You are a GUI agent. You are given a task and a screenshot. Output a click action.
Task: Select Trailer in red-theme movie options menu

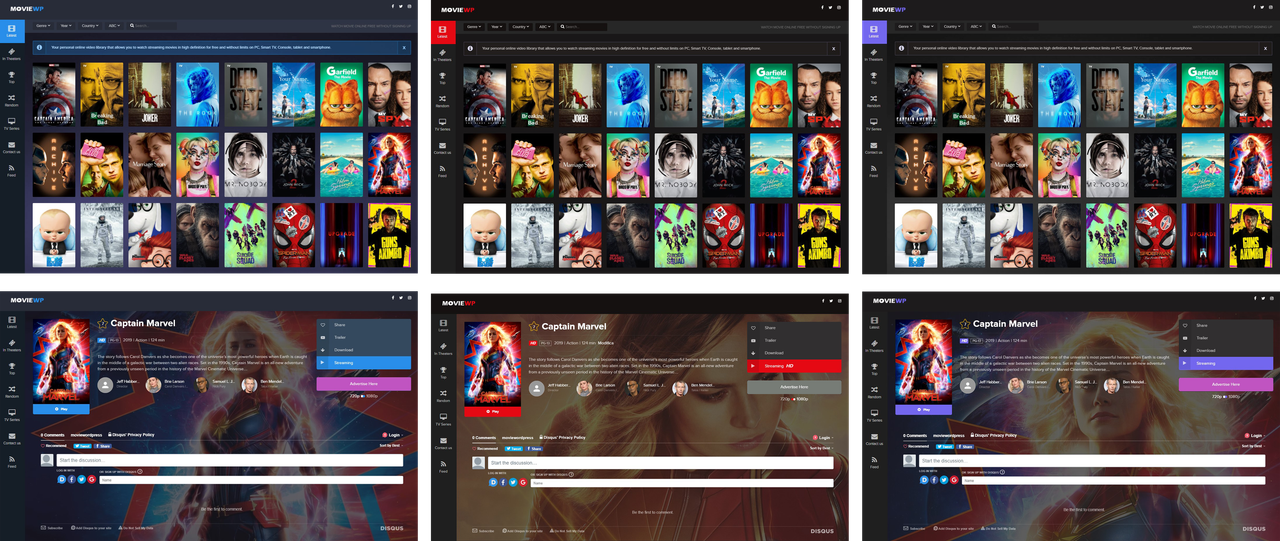(794, 340)
